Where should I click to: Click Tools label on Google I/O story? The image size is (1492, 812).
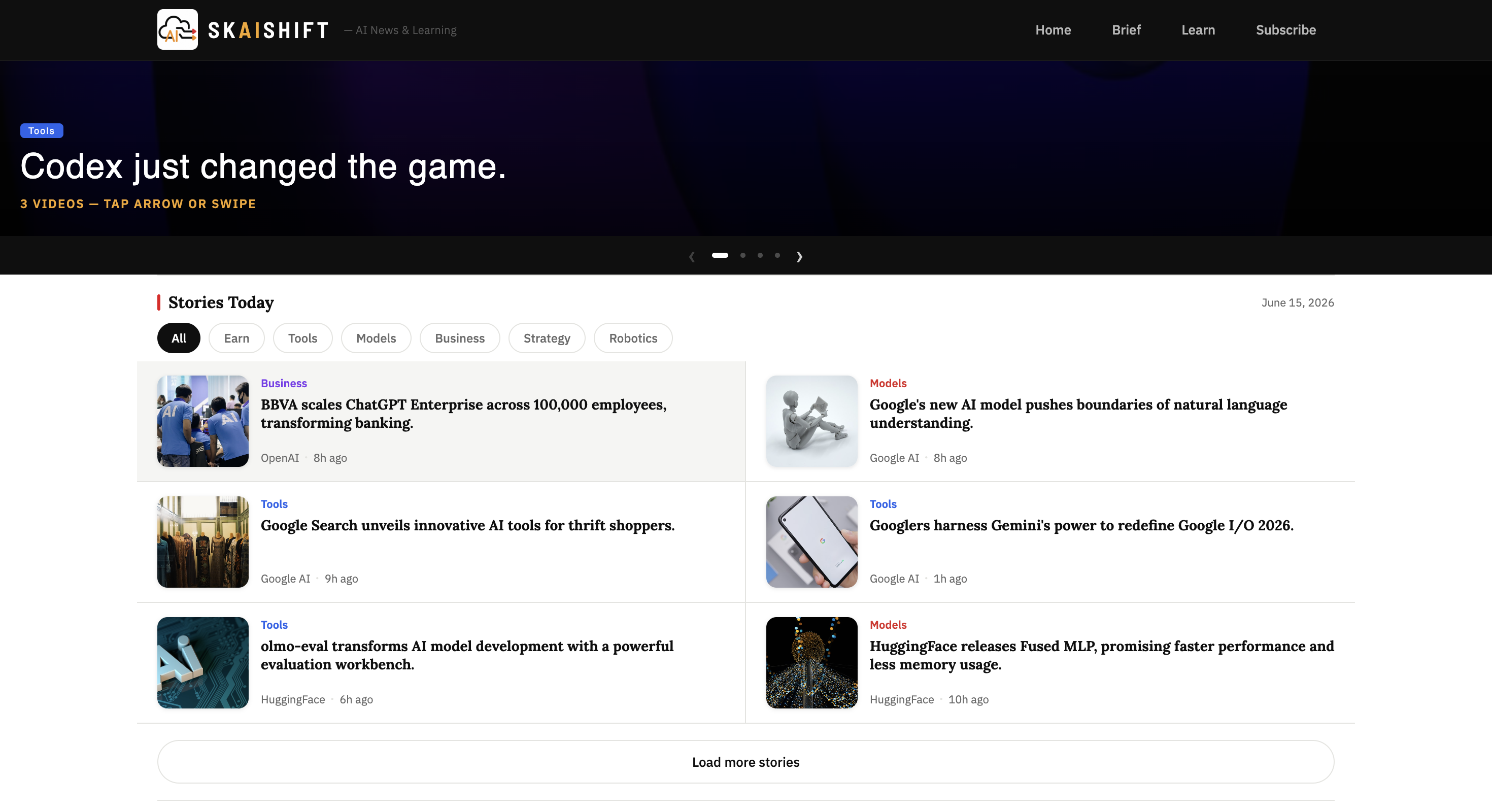coord(883,504)
